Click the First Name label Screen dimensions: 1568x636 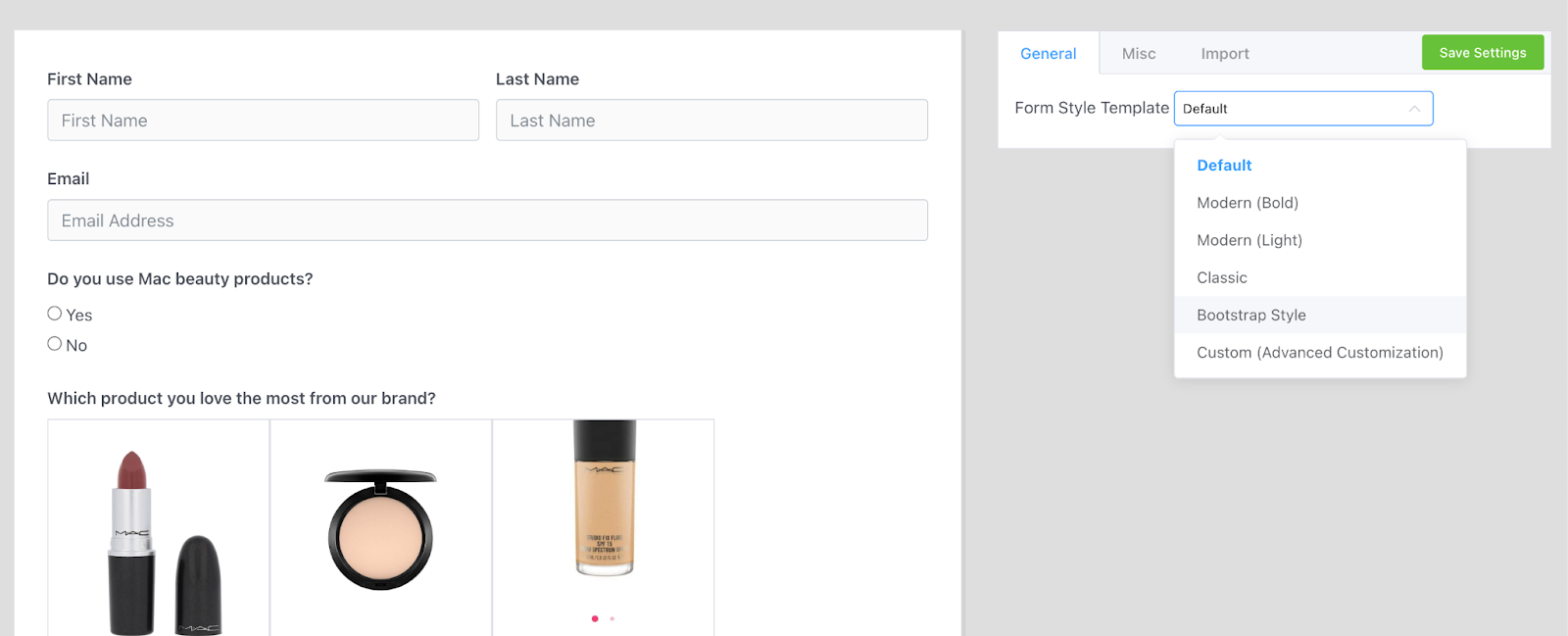coord(89,79)
